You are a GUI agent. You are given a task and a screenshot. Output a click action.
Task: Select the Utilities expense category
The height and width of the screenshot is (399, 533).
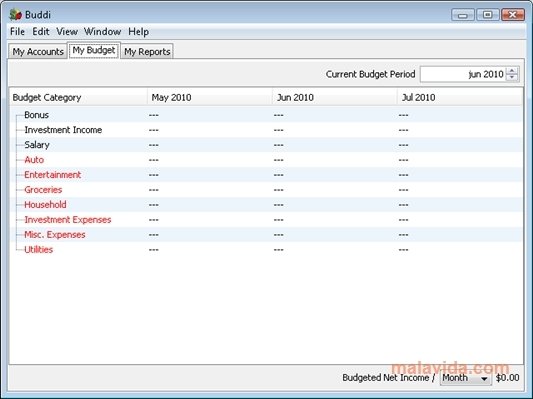tap(39, 249)
